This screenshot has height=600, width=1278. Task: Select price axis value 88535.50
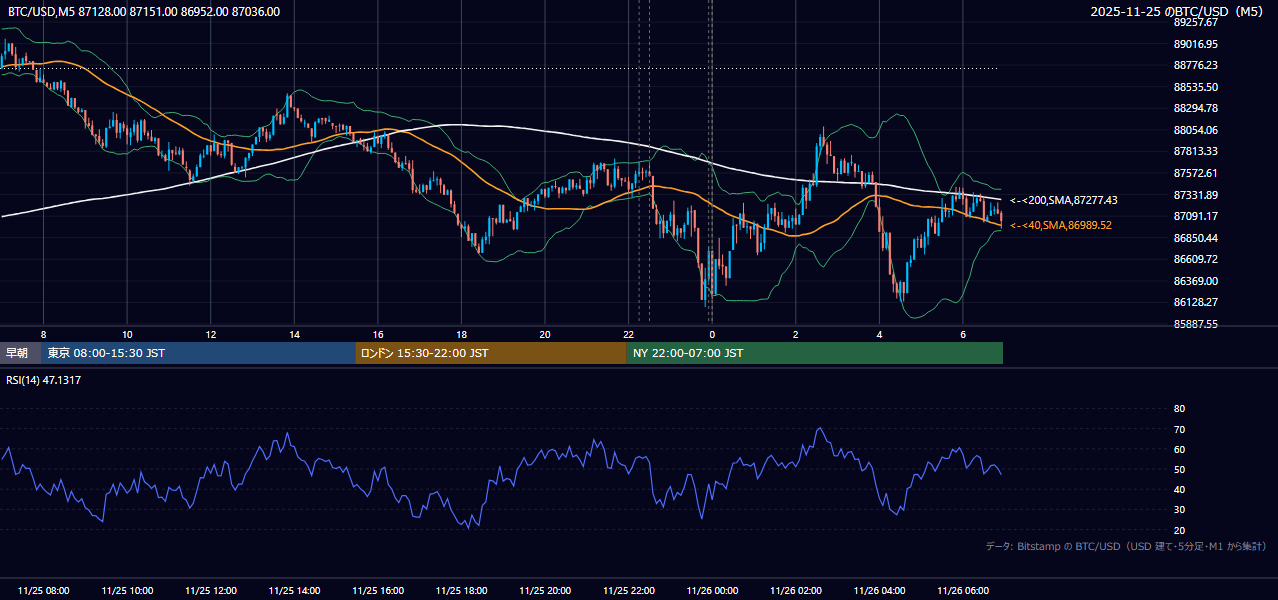(1195, 87)
